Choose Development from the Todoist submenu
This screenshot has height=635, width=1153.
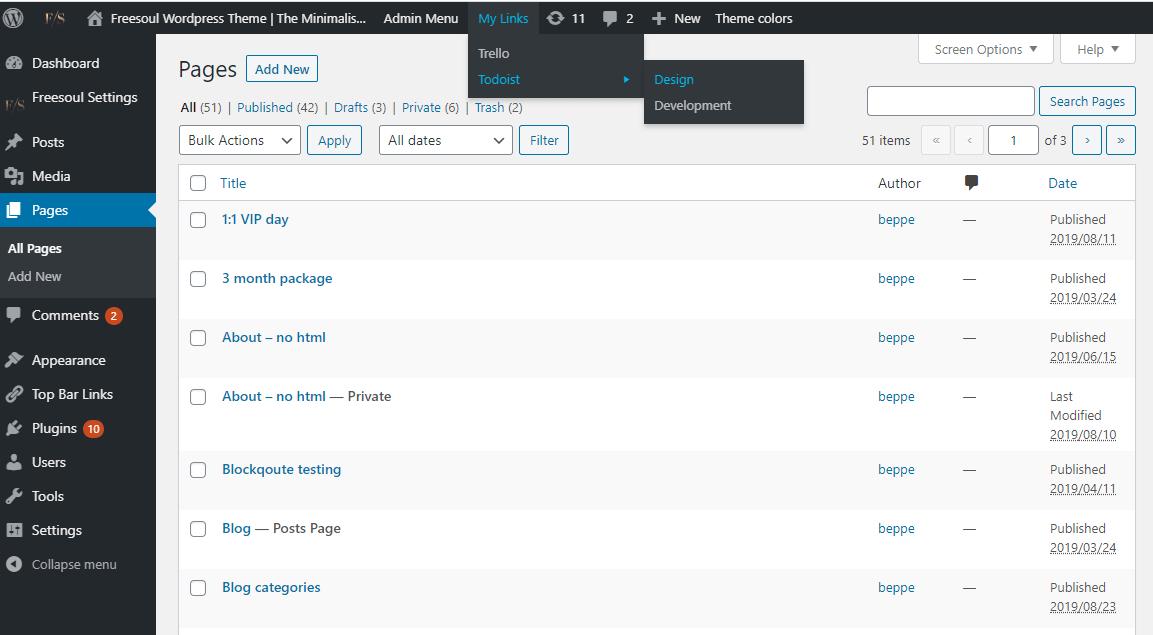tap(693, 106)
